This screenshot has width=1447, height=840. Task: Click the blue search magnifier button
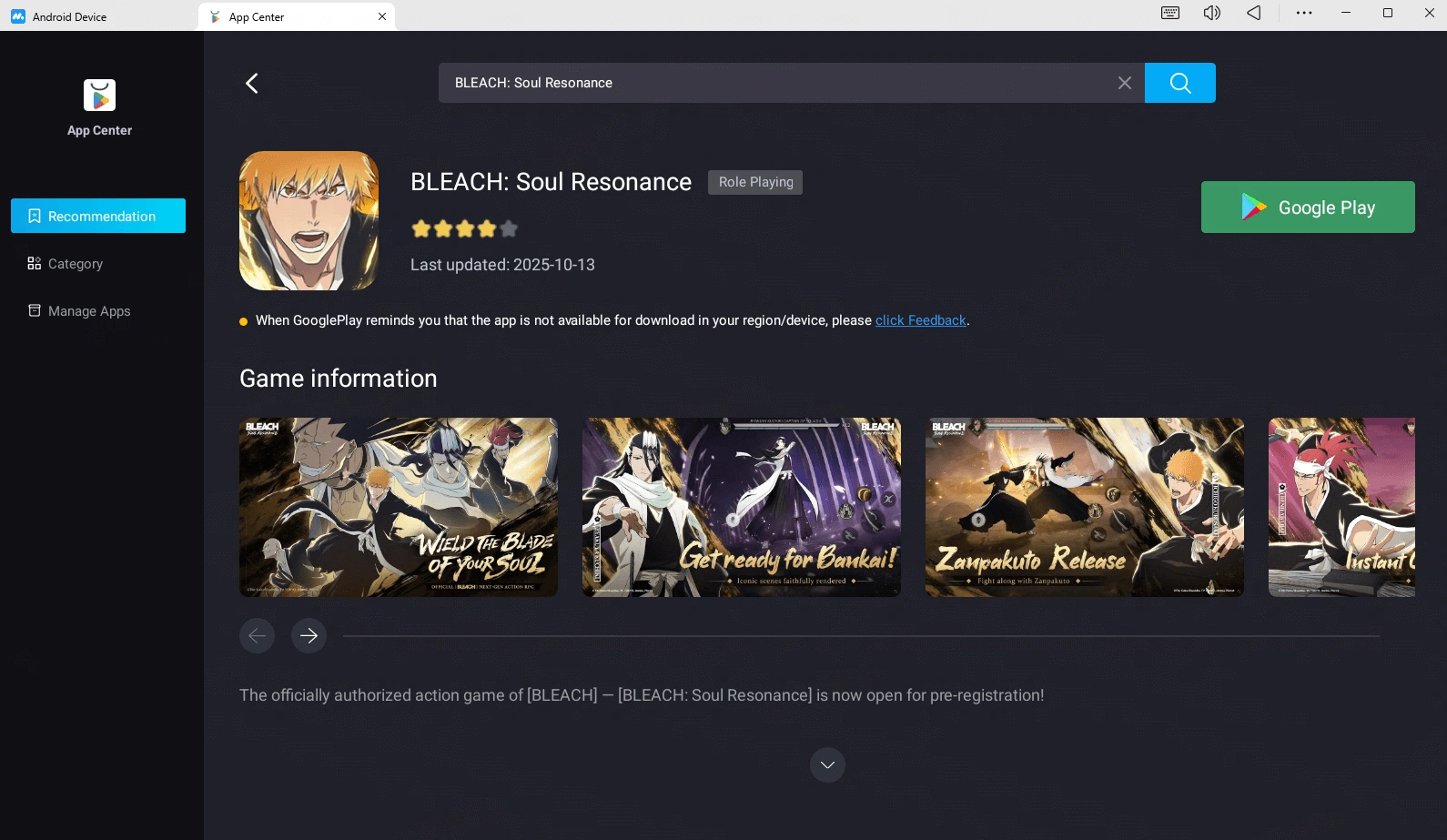[1180, 83]
